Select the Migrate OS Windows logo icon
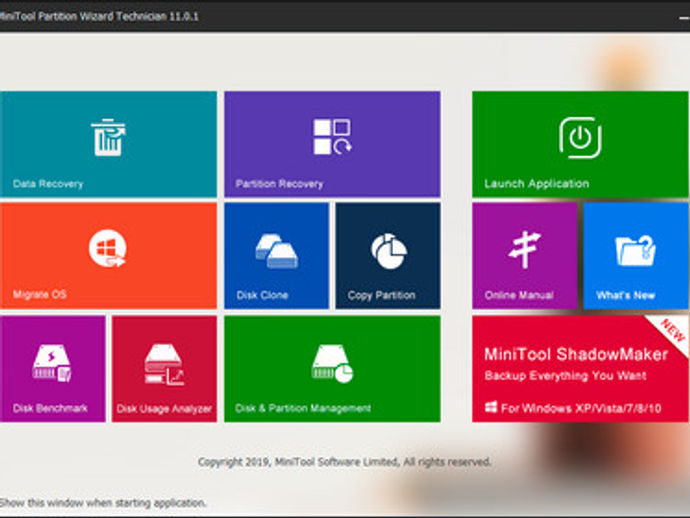 (x=107, y=249)
